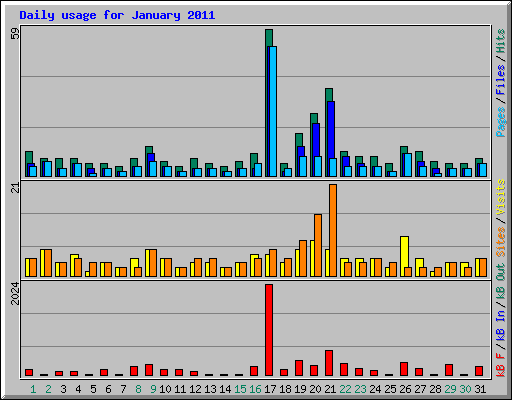Click day "10" on the x-axis
The height and width of the screenshot is (400, 512).
point(165,389)
